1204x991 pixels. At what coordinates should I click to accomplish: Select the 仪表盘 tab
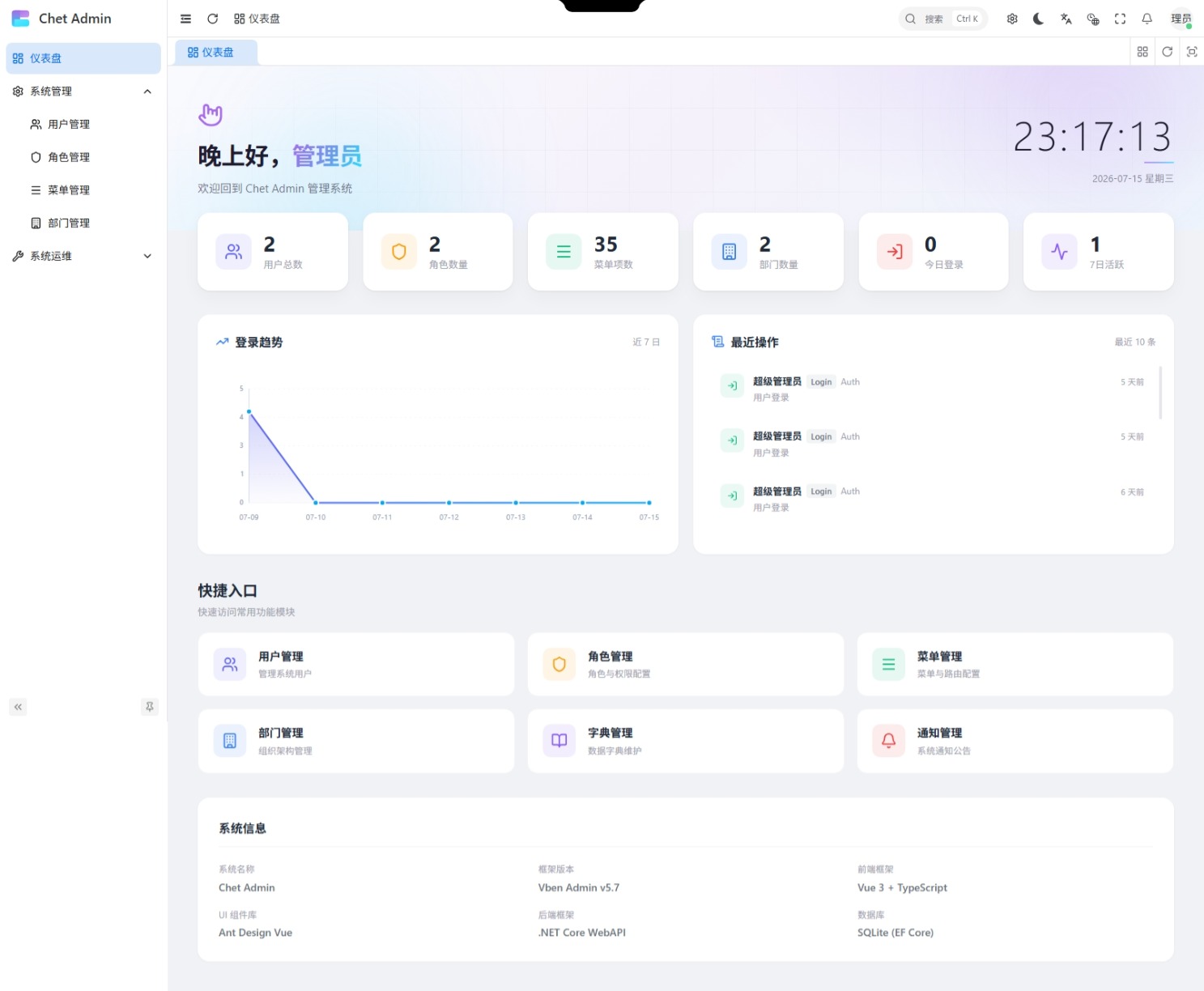[215, 52]
